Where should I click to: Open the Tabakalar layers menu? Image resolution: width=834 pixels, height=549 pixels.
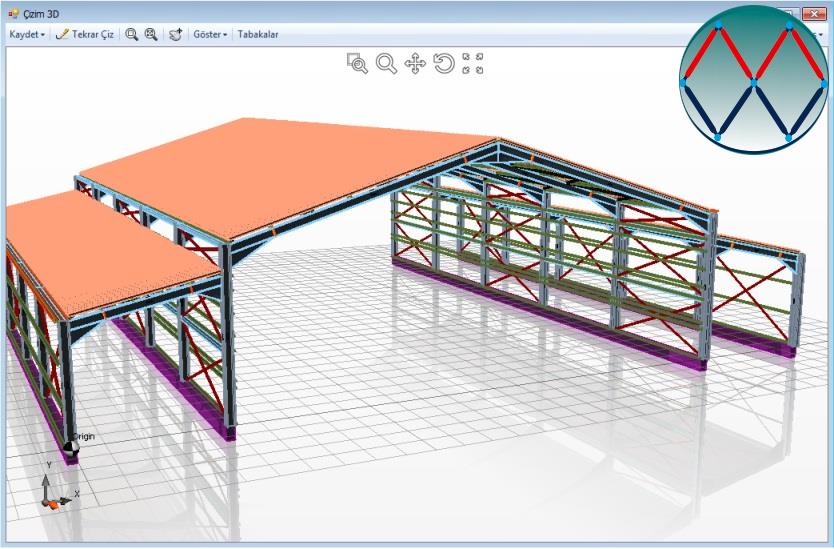[258, 34]
